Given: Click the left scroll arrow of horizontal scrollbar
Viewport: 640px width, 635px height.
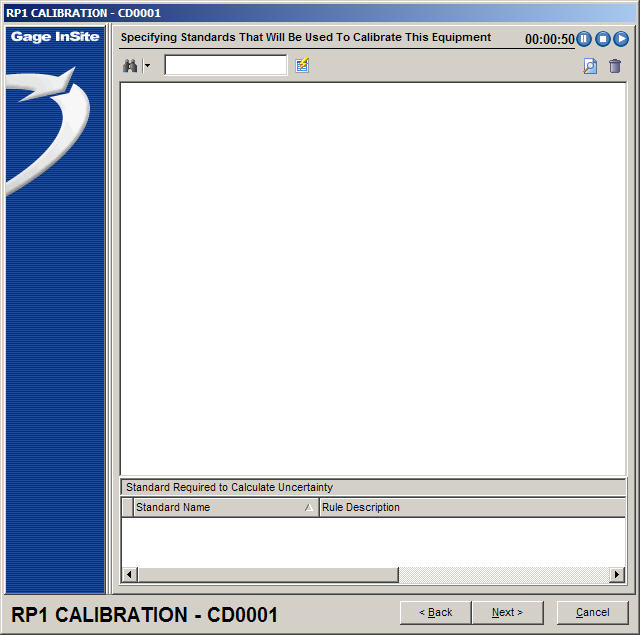Looking at the screenshot, I should 128,575.
